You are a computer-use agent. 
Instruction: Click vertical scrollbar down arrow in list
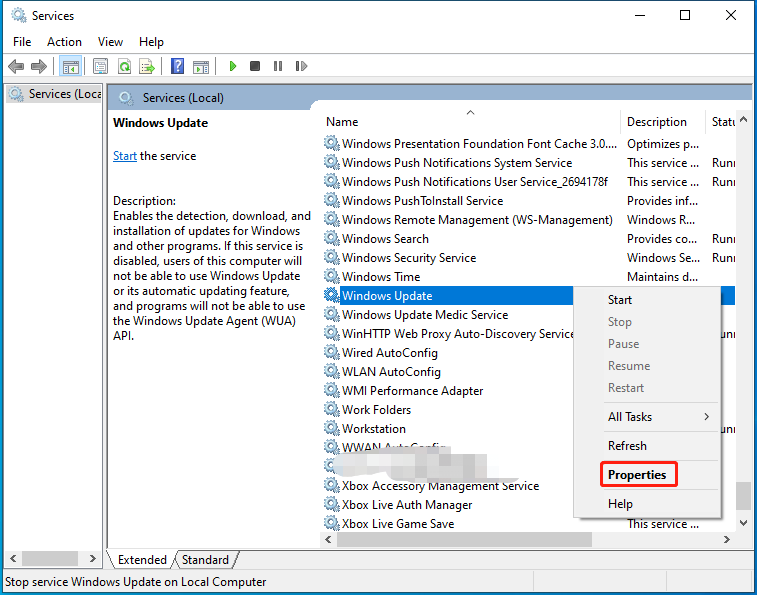click(743, 523)
